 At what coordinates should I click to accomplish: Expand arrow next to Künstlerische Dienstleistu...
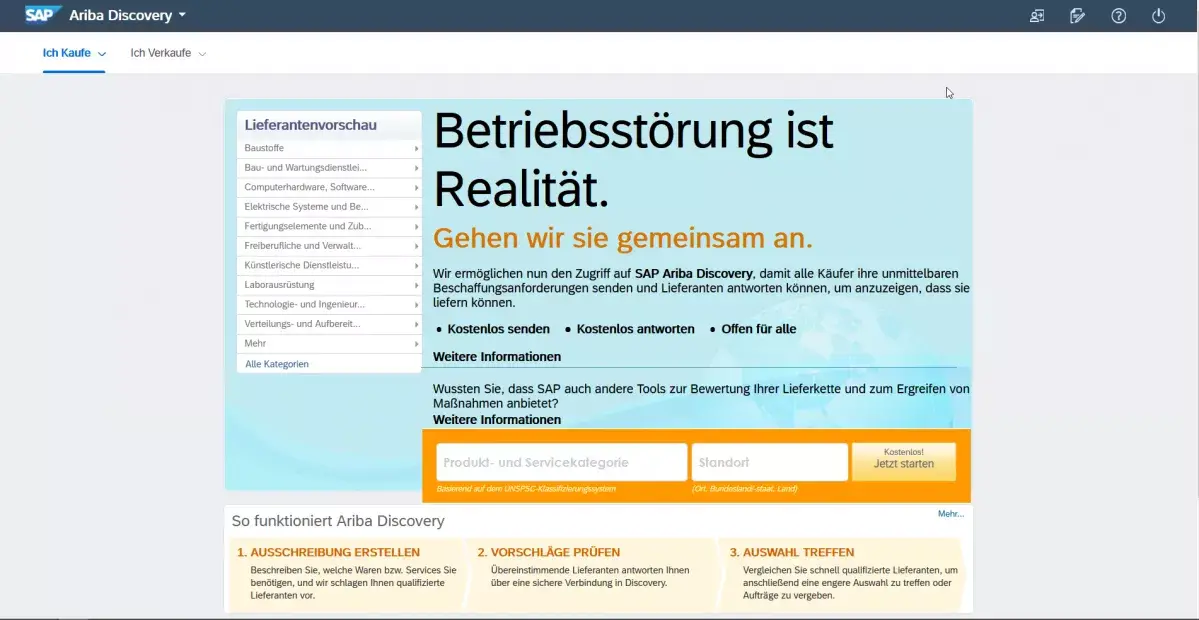point(416,265)
